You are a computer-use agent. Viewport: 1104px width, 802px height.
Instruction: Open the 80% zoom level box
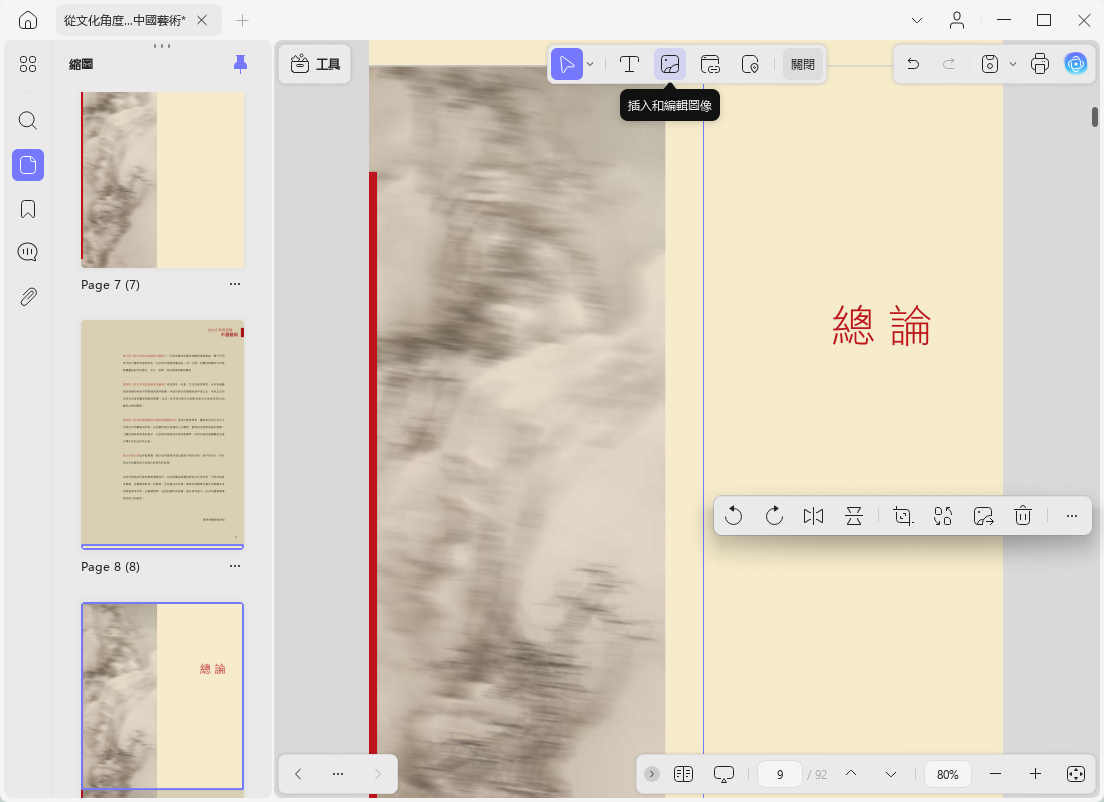point(948,774)
